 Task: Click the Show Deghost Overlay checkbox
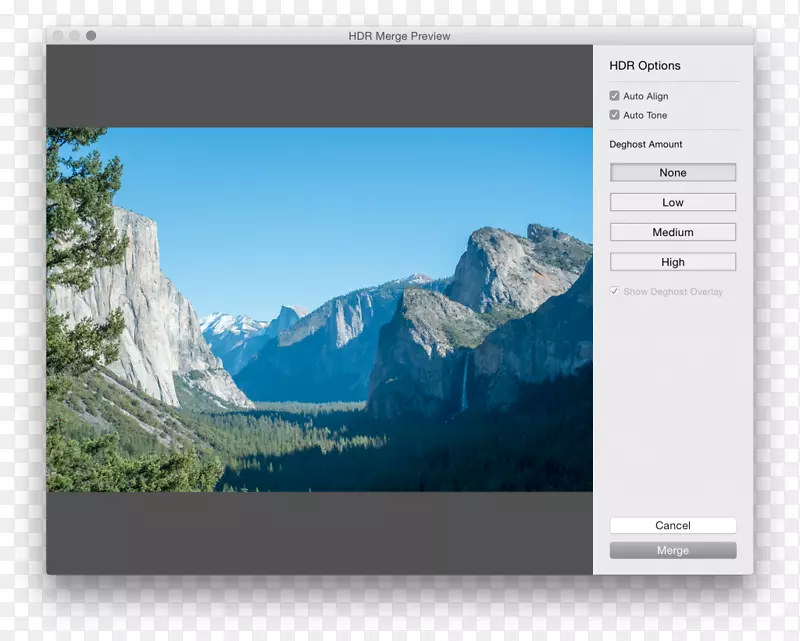click(615, 292)
